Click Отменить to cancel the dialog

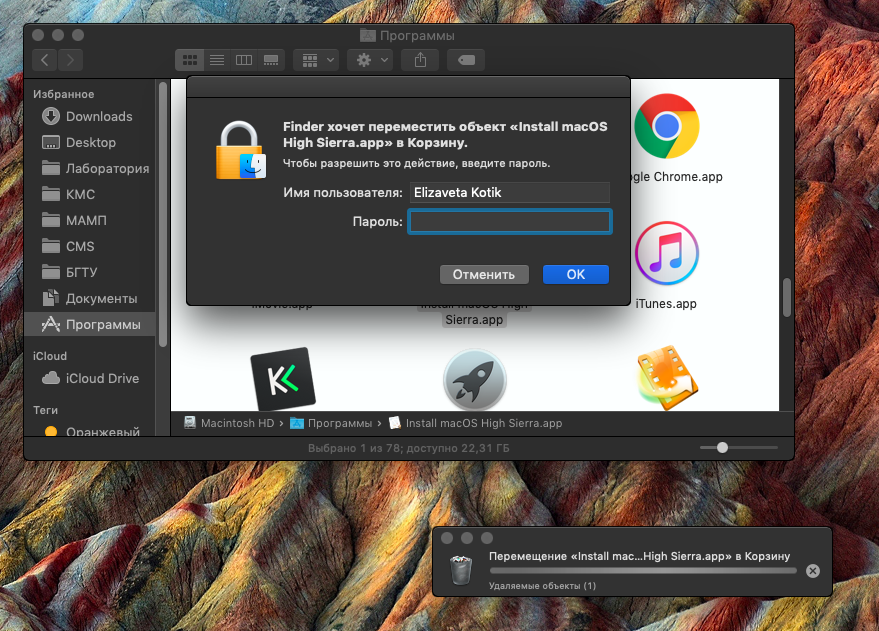484,275
